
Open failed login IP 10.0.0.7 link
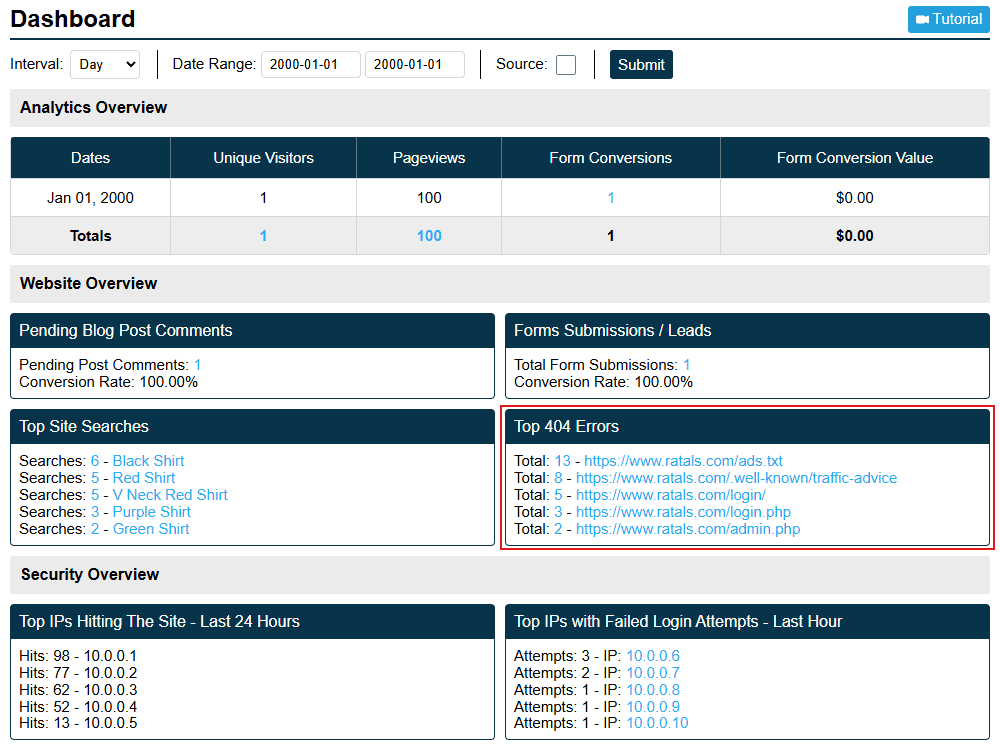point(653,673)
